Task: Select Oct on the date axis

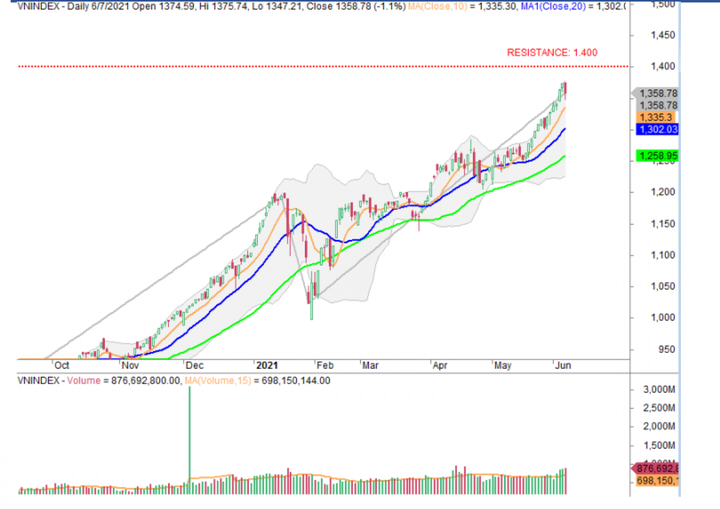Action: click(x=60, y=366)
